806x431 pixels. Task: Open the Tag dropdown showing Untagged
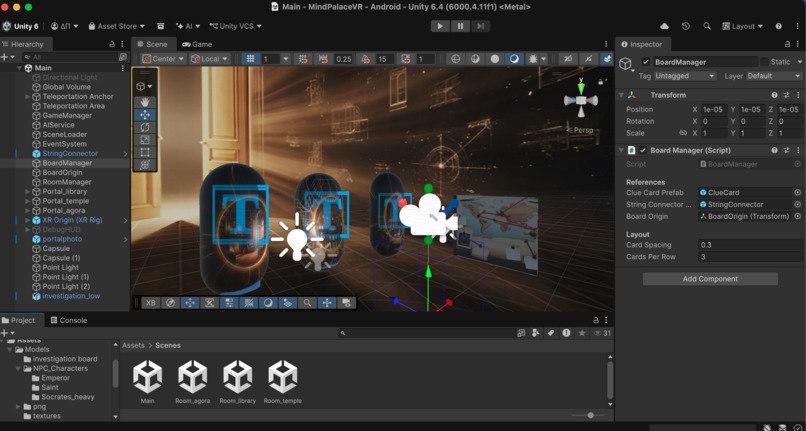tap(685, 76)
